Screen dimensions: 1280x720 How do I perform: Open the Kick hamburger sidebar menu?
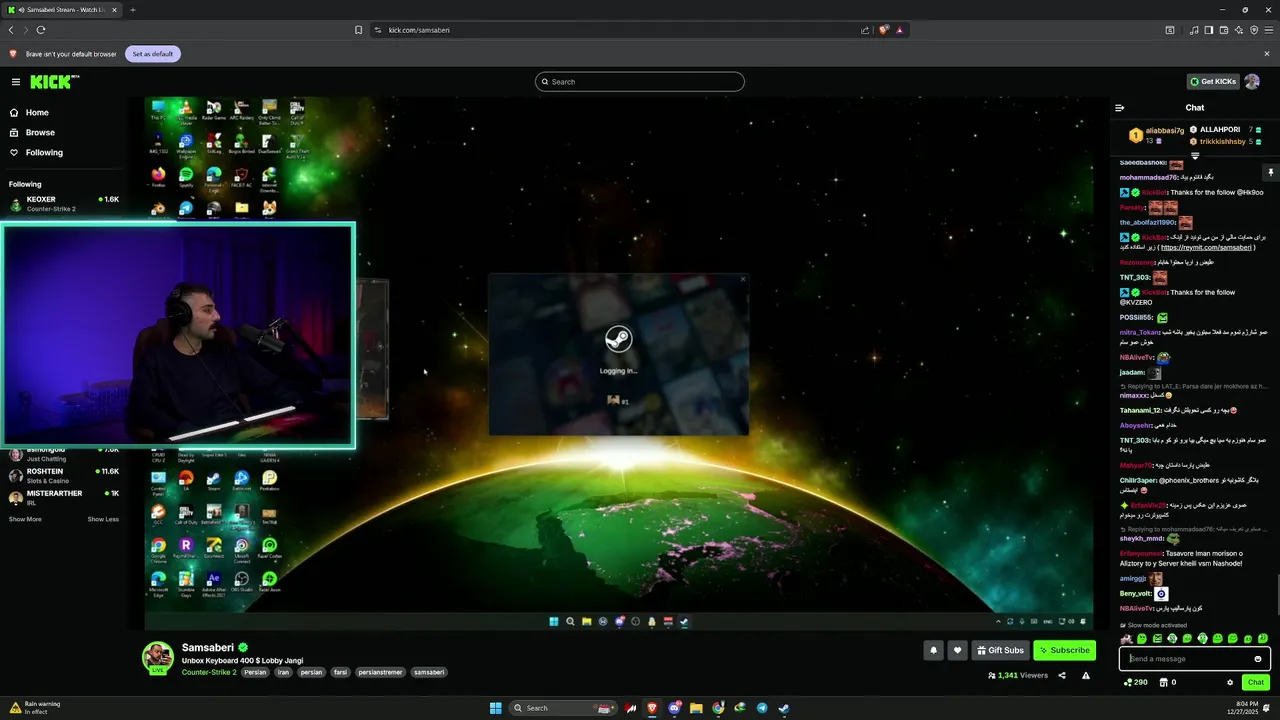[16, 82]
